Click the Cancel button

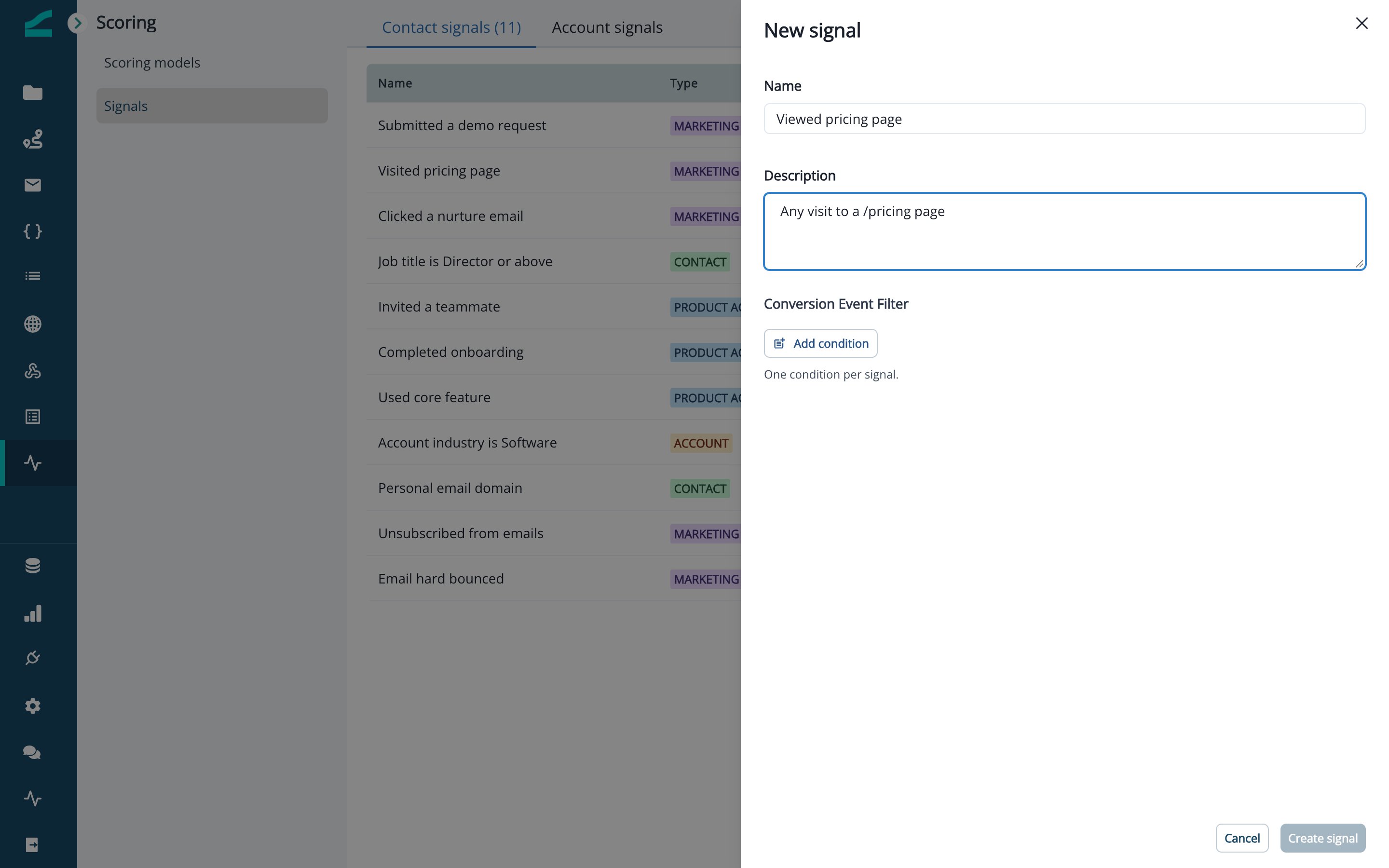click(x=1242, y=838)
